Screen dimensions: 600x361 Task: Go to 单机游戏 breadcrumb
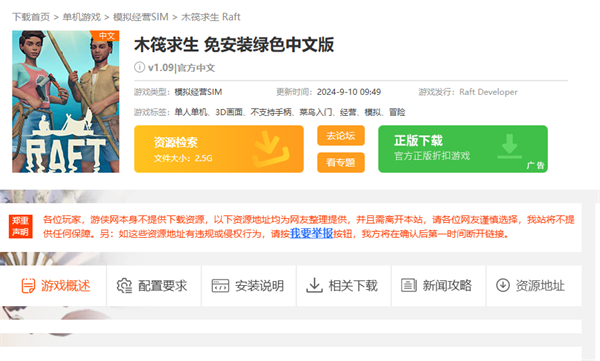[x=82, y=17]
